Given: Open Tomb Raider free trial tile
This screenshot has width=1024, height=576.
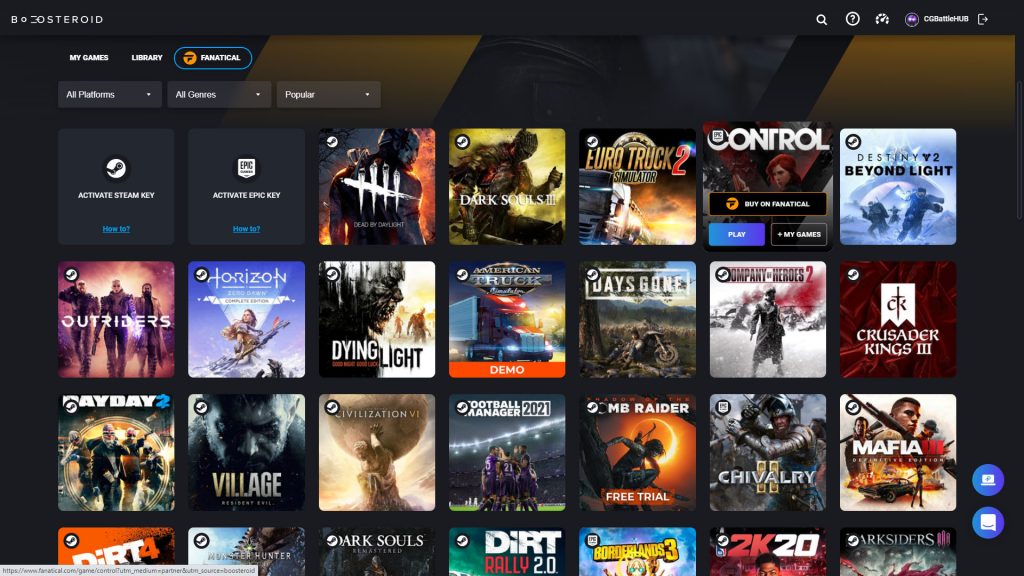Looking at the screenshot, I should point(637,453).
